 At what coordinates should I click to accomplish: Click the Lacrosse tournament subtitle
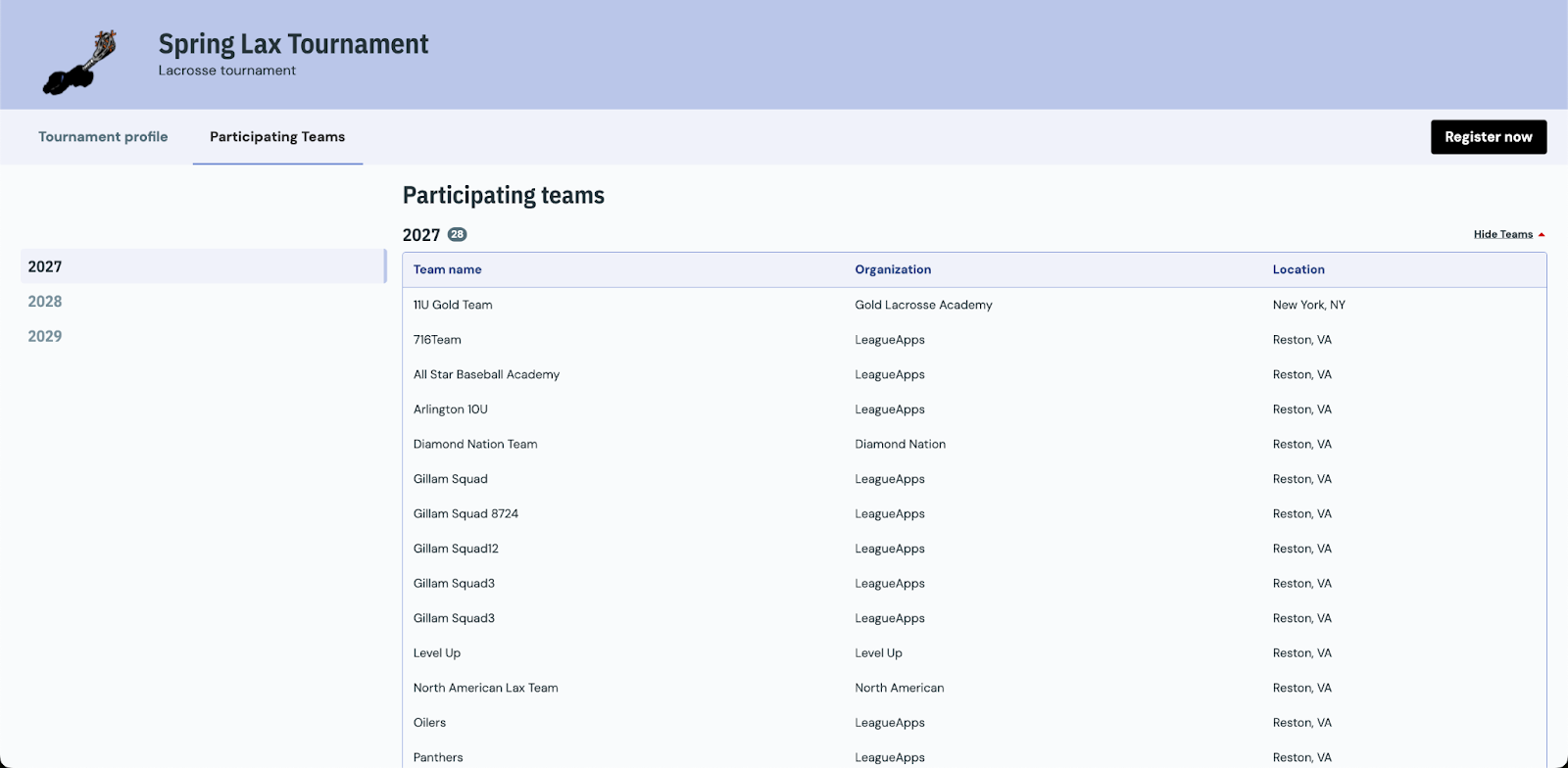pos(227,71)
